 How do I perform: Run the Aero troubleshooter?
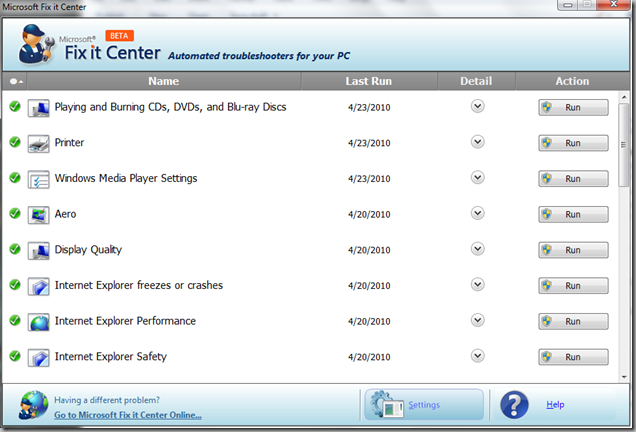click(574, 215)
